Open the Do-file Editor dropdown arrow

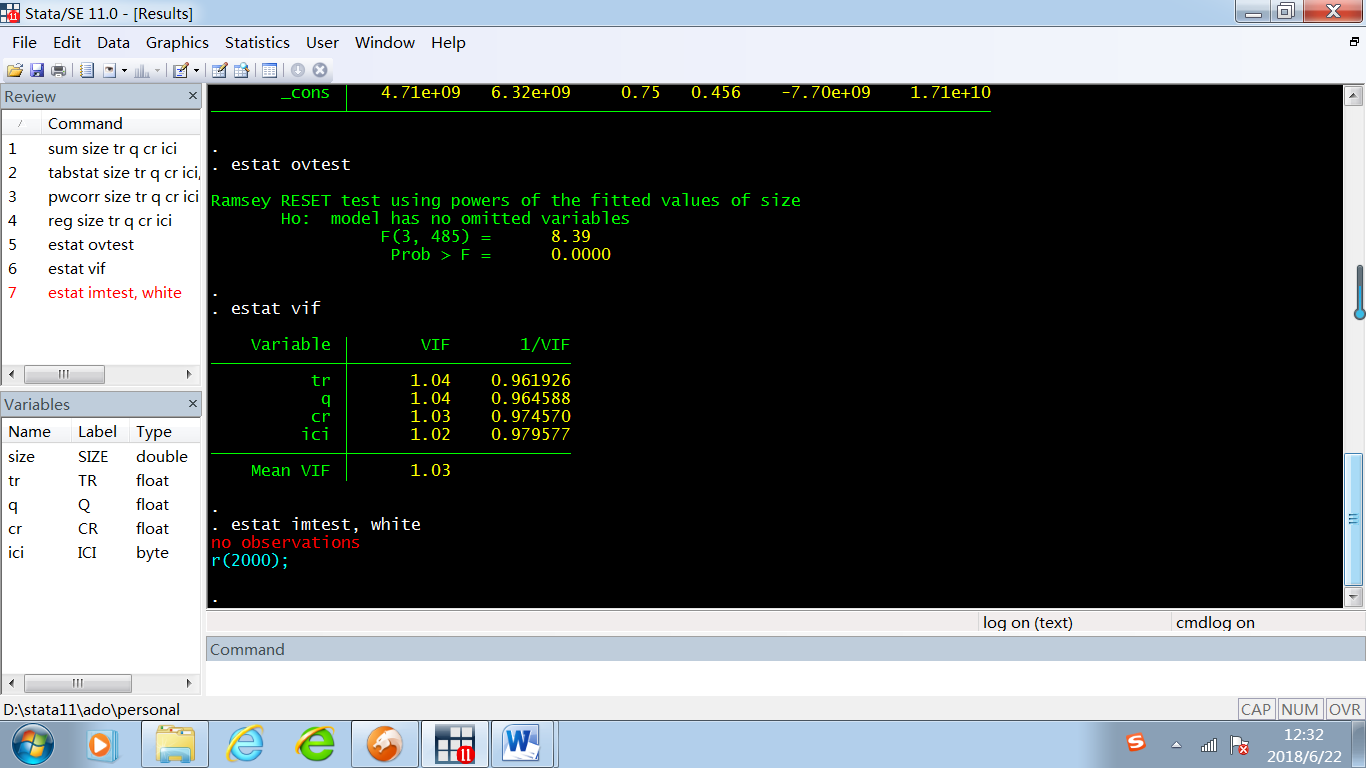pos(196,70)
